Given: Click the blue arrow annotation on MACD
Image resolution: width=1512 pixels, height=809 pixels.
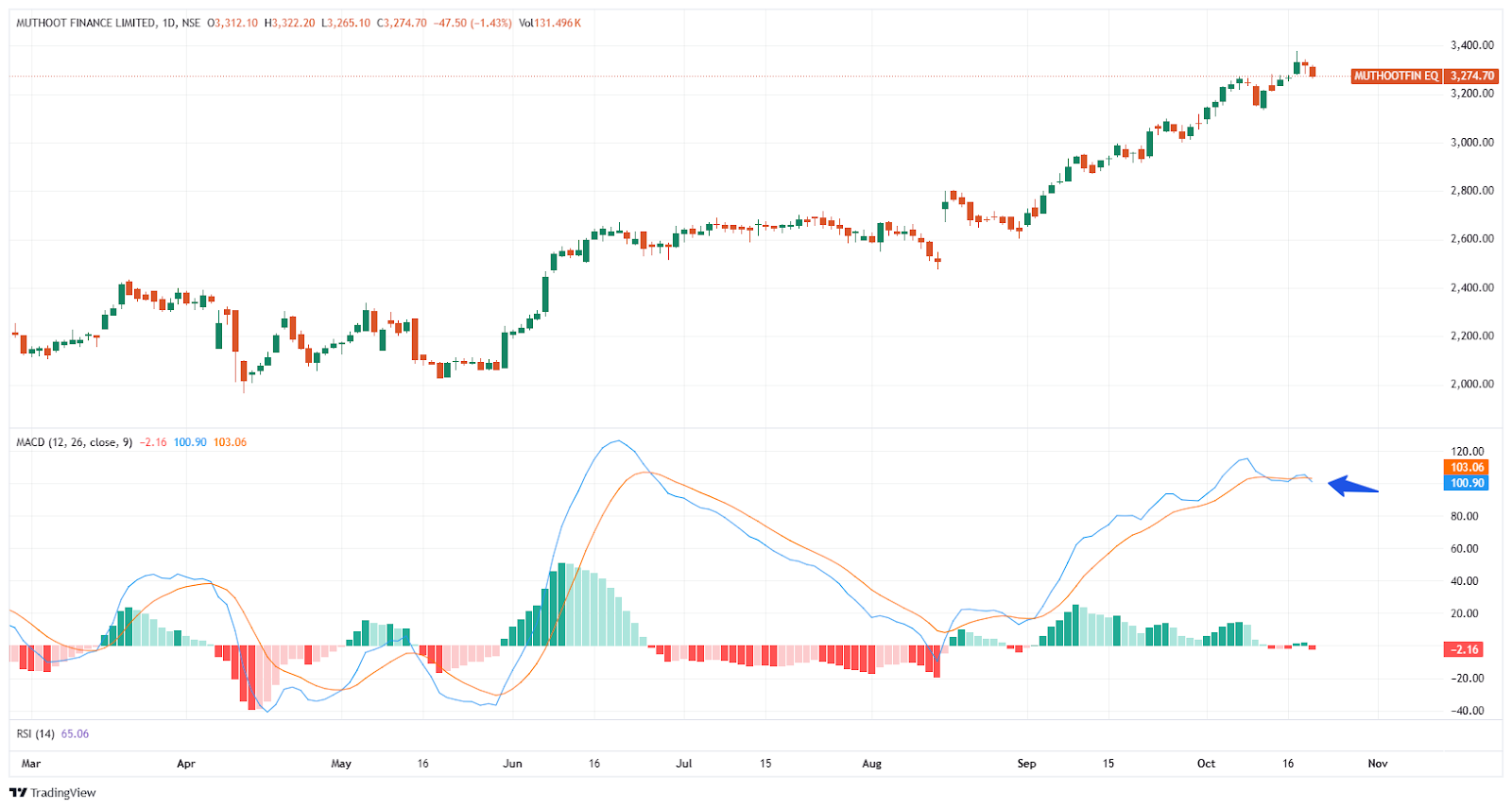Looking at the screenshot, I should [x=1353, y=487].
